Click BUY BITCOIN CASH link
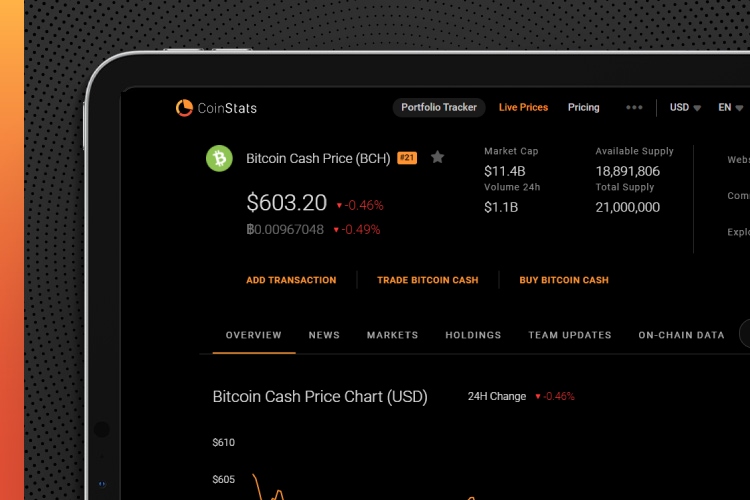Screen dimensions: 750x500 pyautogui.click(x=564, y=280)
